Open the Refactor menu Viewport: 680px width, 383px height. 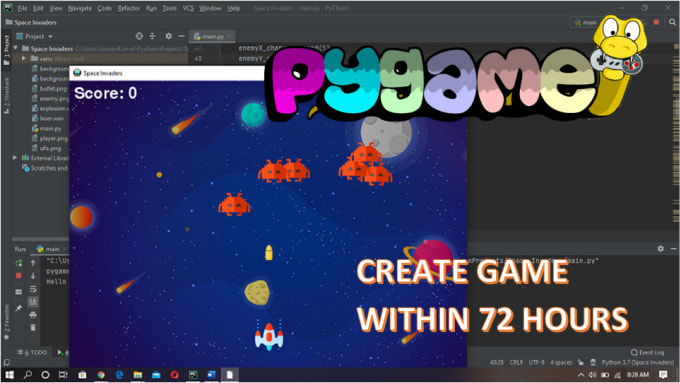[129, 8]
